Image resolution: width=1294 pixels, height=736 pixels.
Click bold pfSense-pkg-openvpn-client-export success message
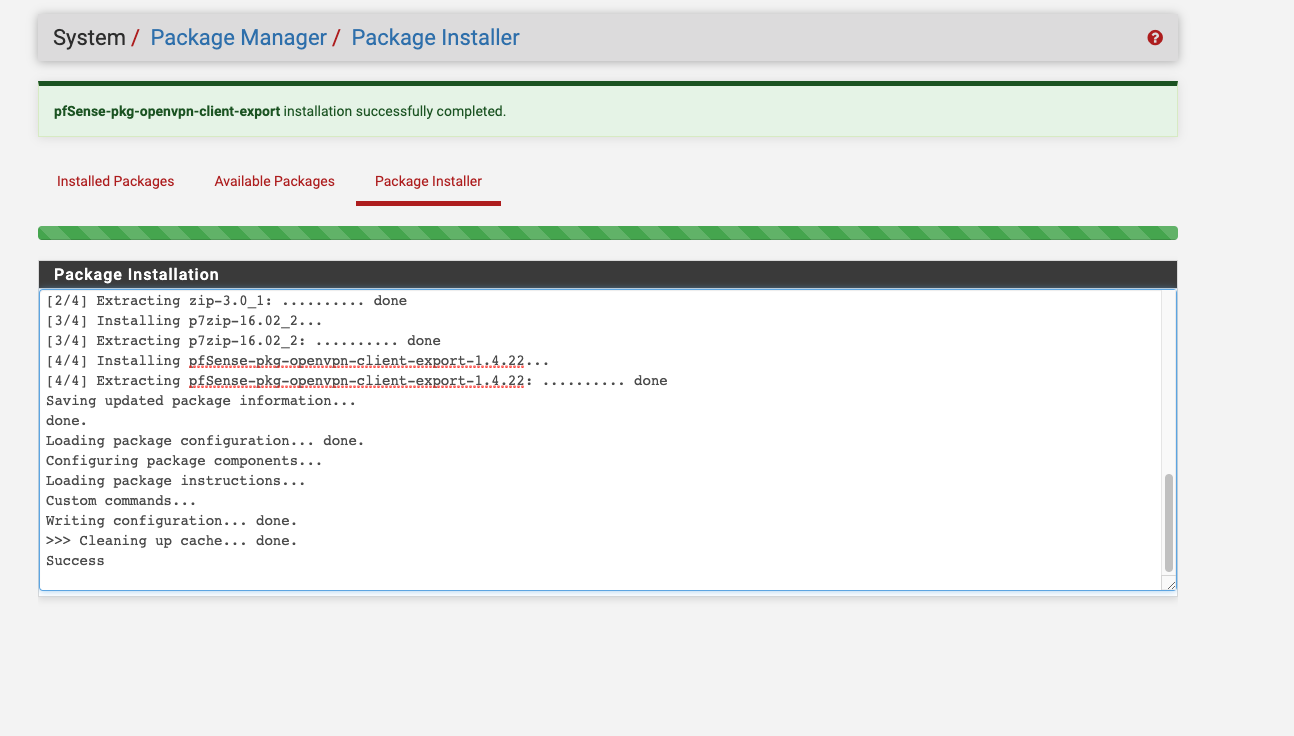(167, 111)
